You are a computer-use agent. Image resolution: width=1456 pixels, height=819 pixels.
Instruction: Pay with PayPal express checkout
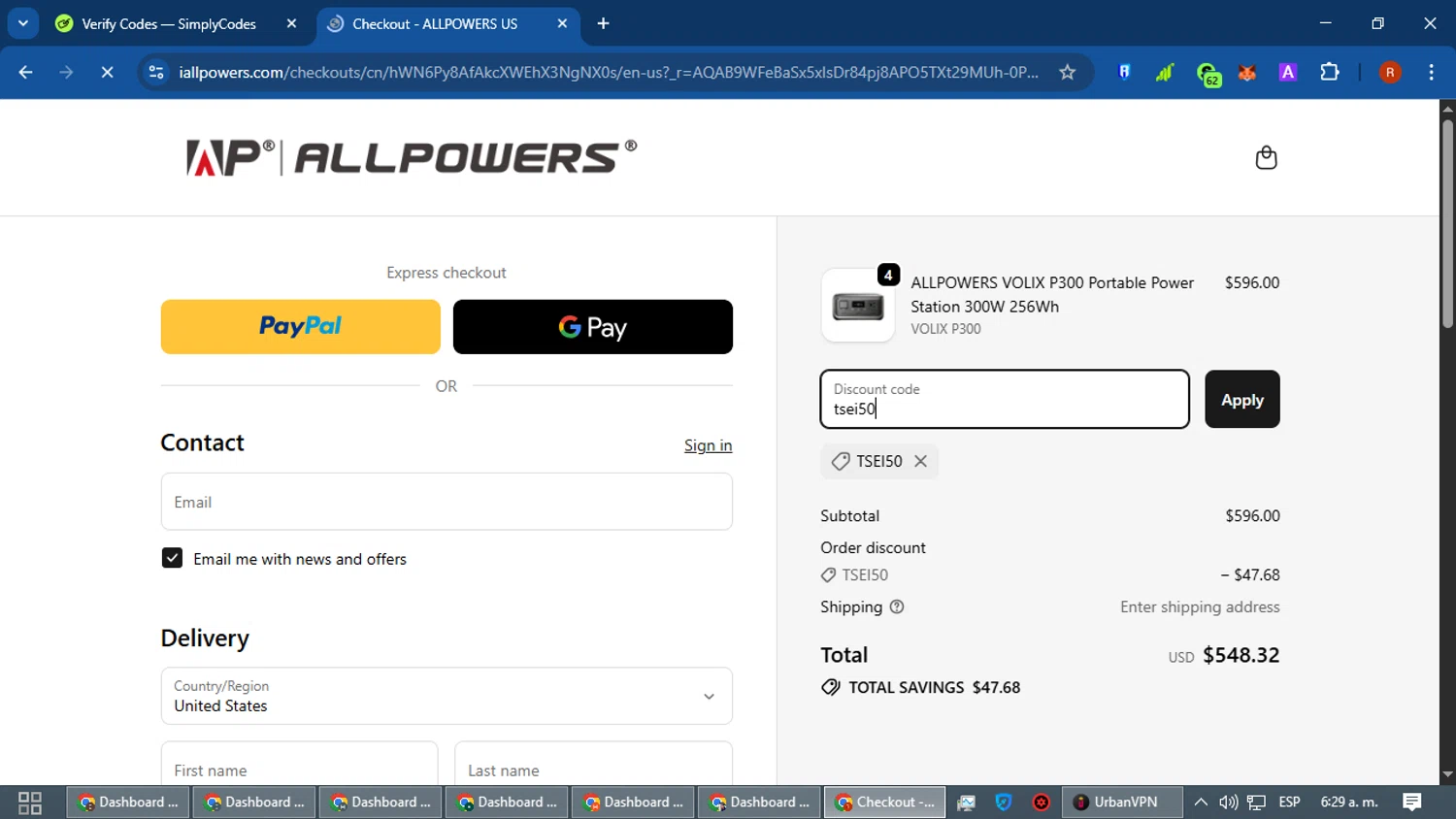click(301, 327)
